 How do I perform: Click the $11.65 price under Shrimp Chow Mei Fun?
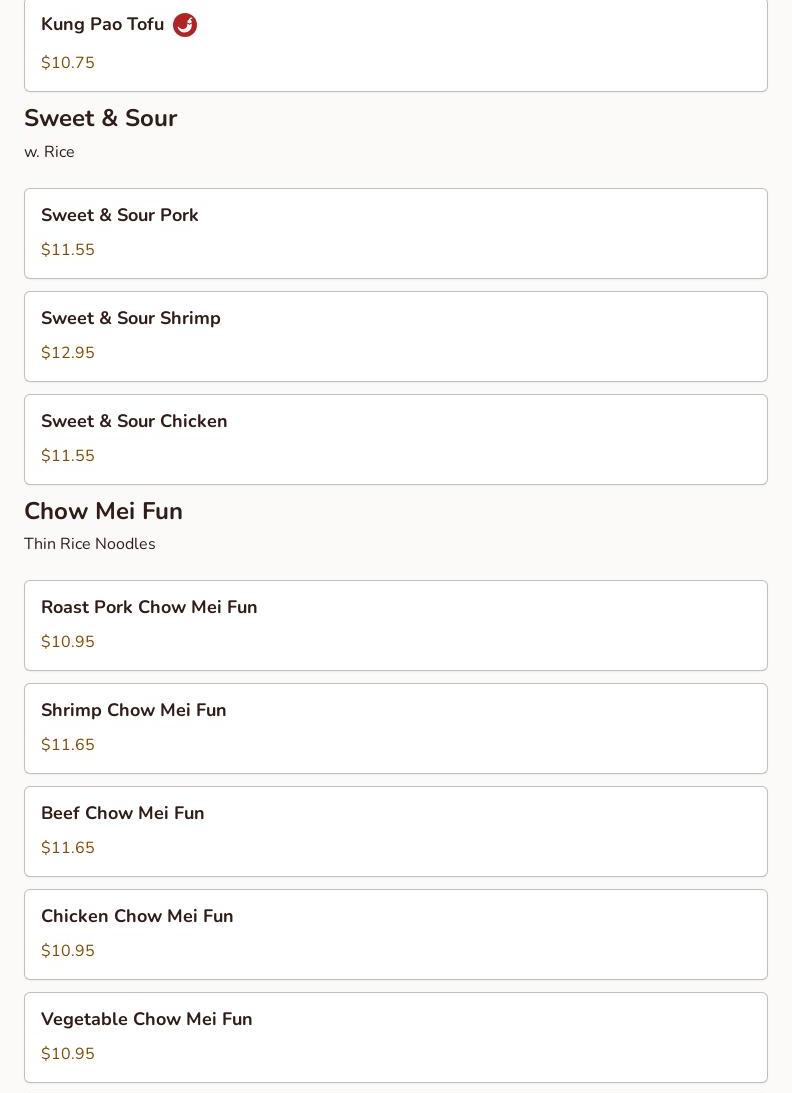(x=68, y=744)
